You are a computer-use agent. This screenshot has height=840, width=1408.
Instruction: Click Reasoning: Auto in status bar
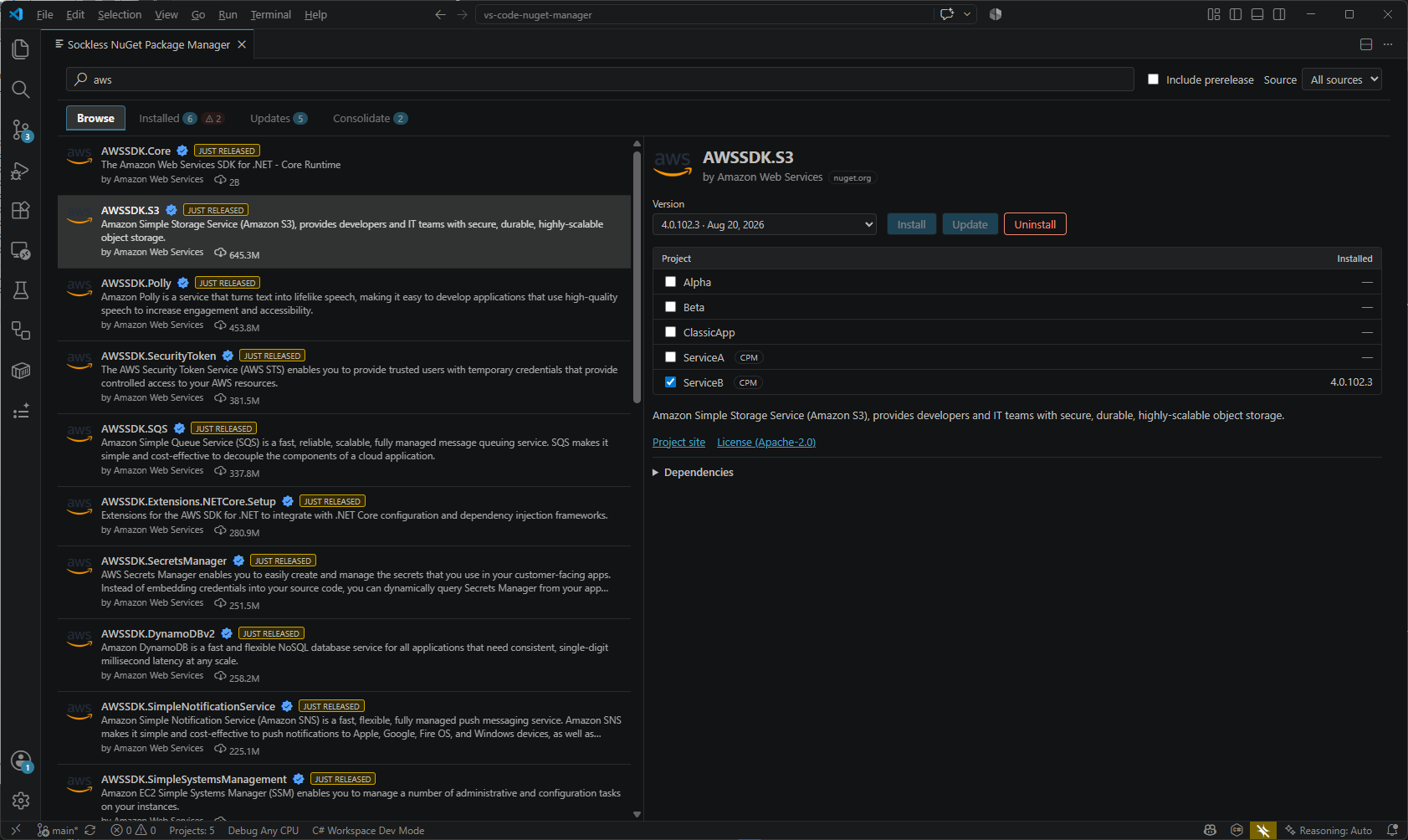pyautogui.click(x=1329, y=830)
